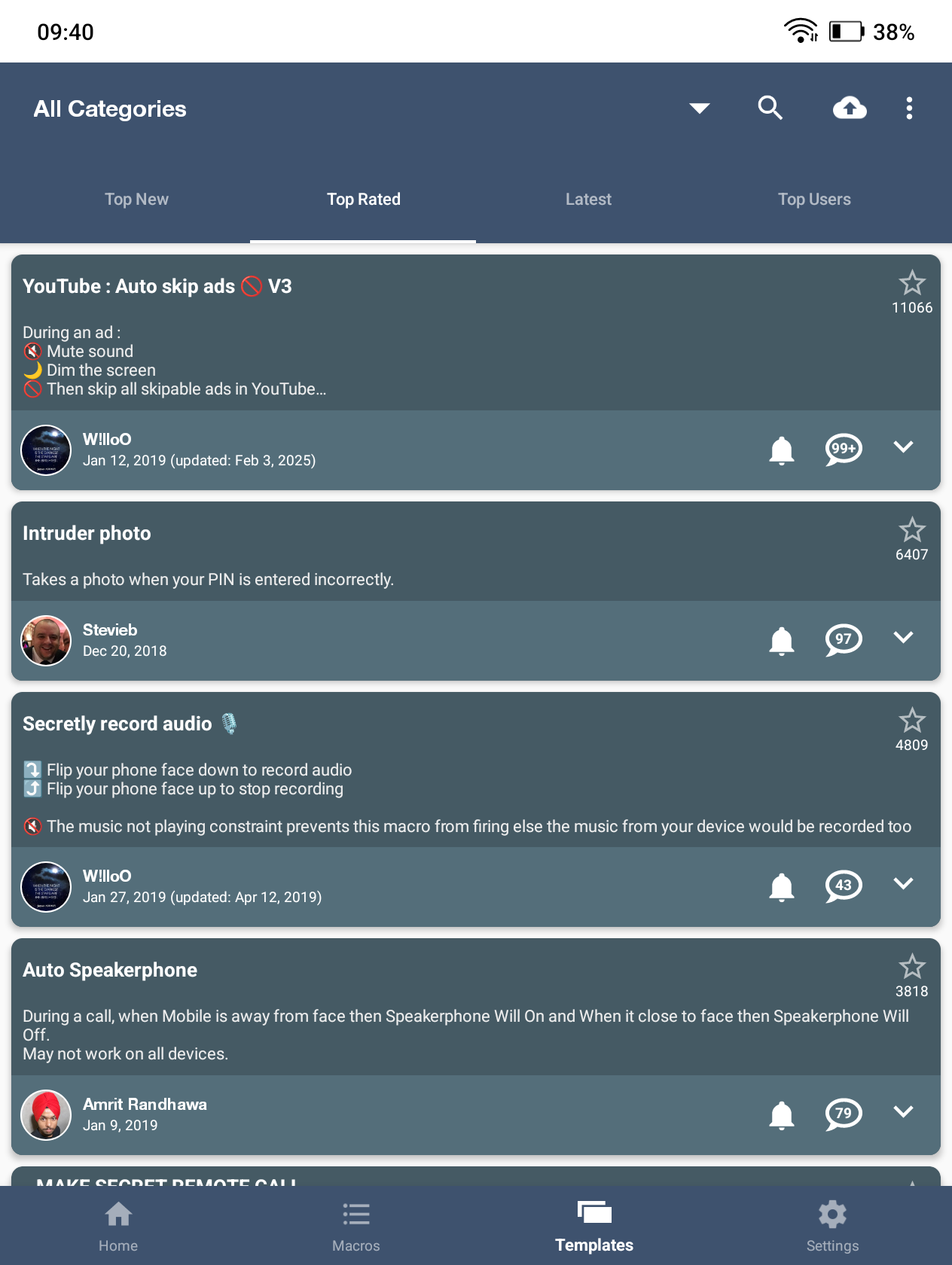Star the Auto Speakerphone template

[911, 968]
